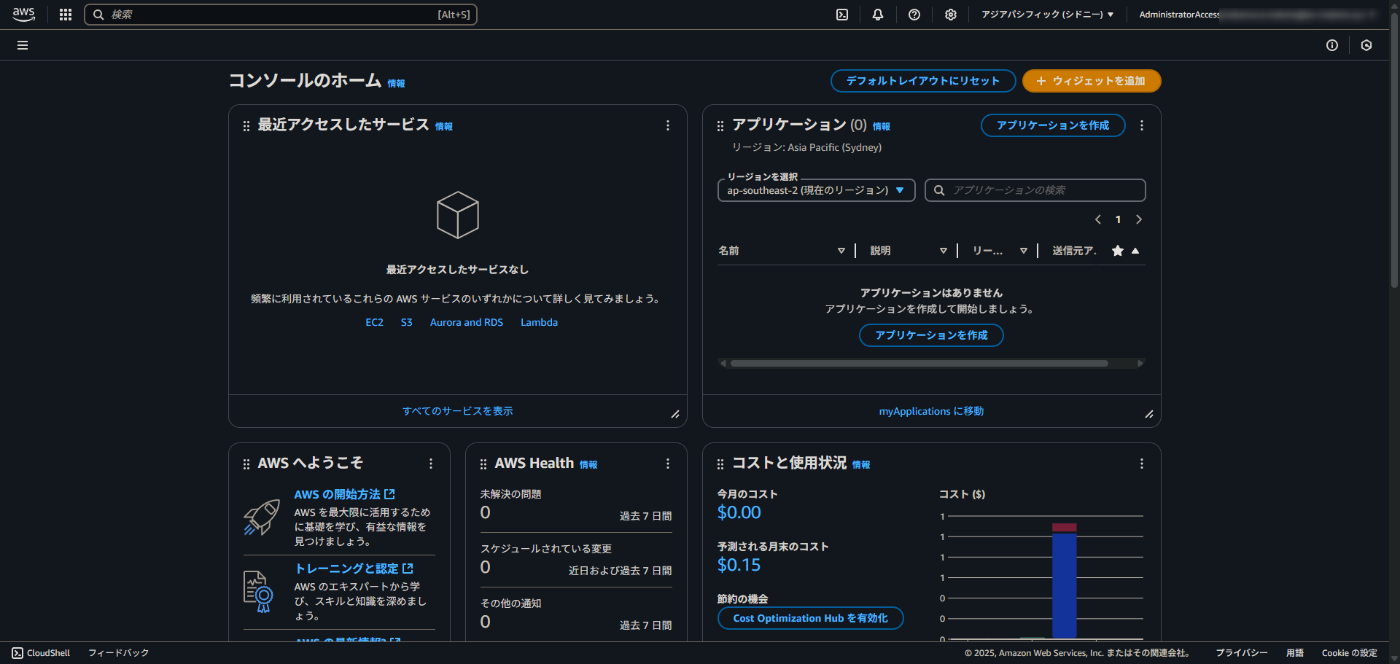Open the hamburger navigation menu

22,45
